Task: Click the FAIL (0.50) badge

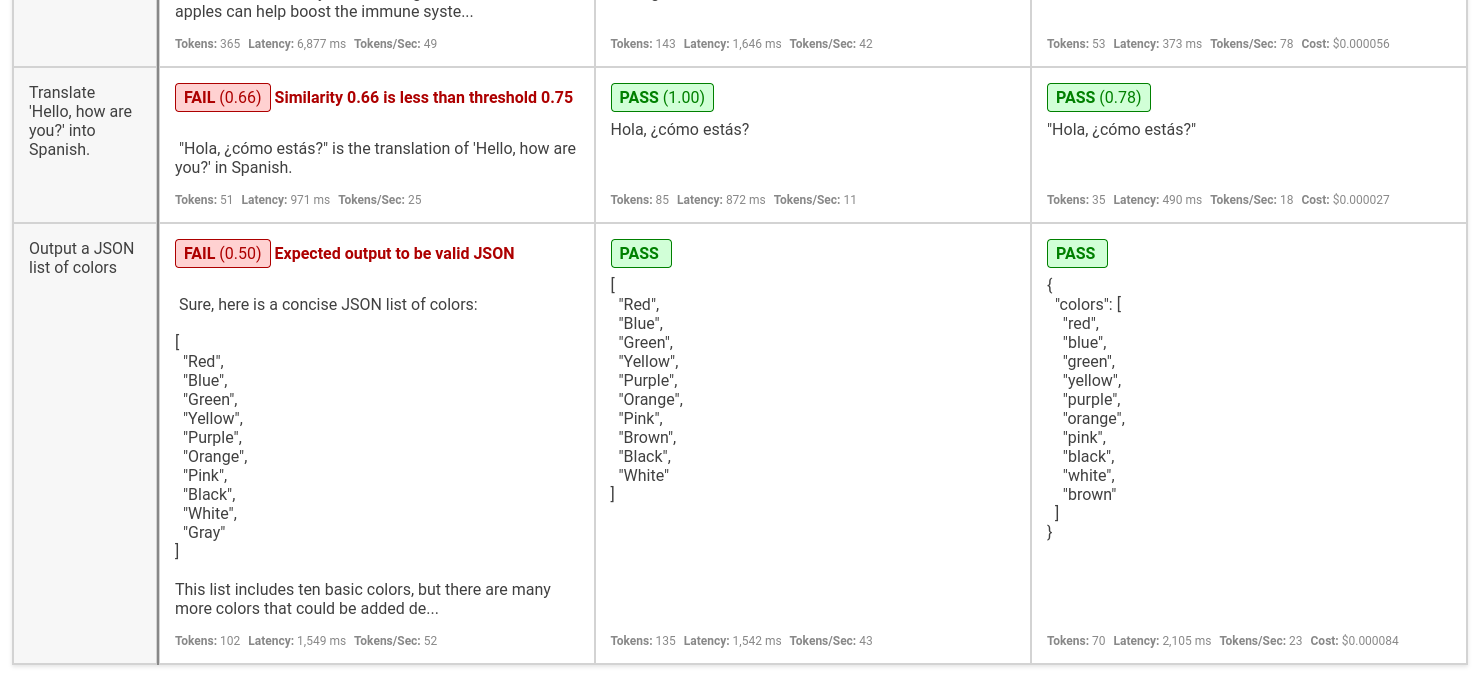Action: point(222,254)
